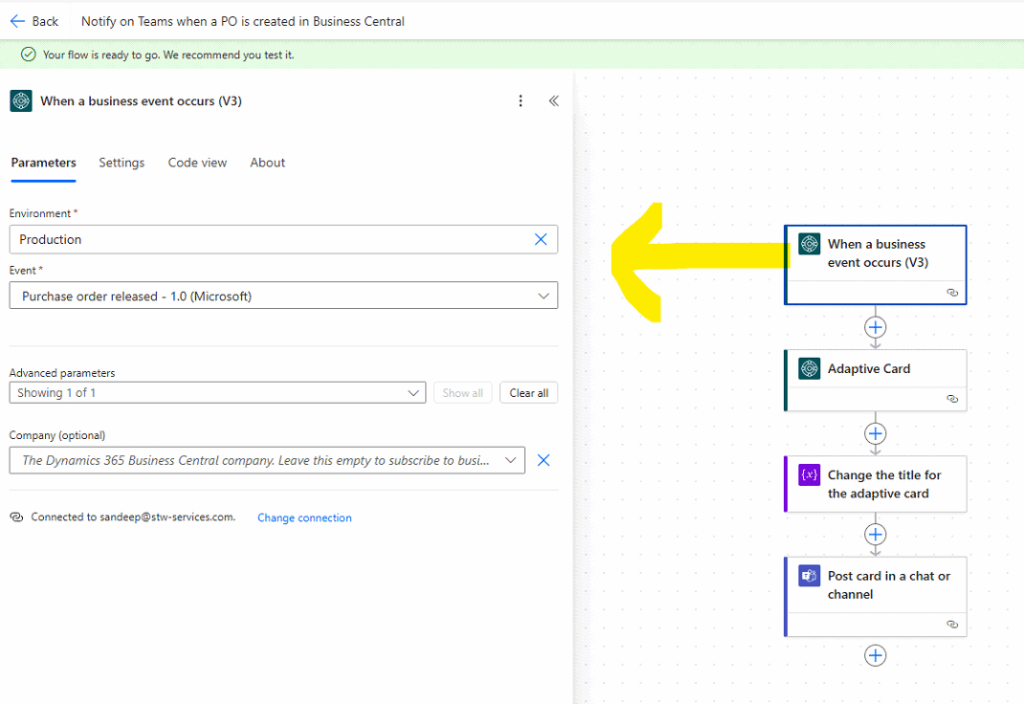Click the Change connection link

click(x=304, y=518)
